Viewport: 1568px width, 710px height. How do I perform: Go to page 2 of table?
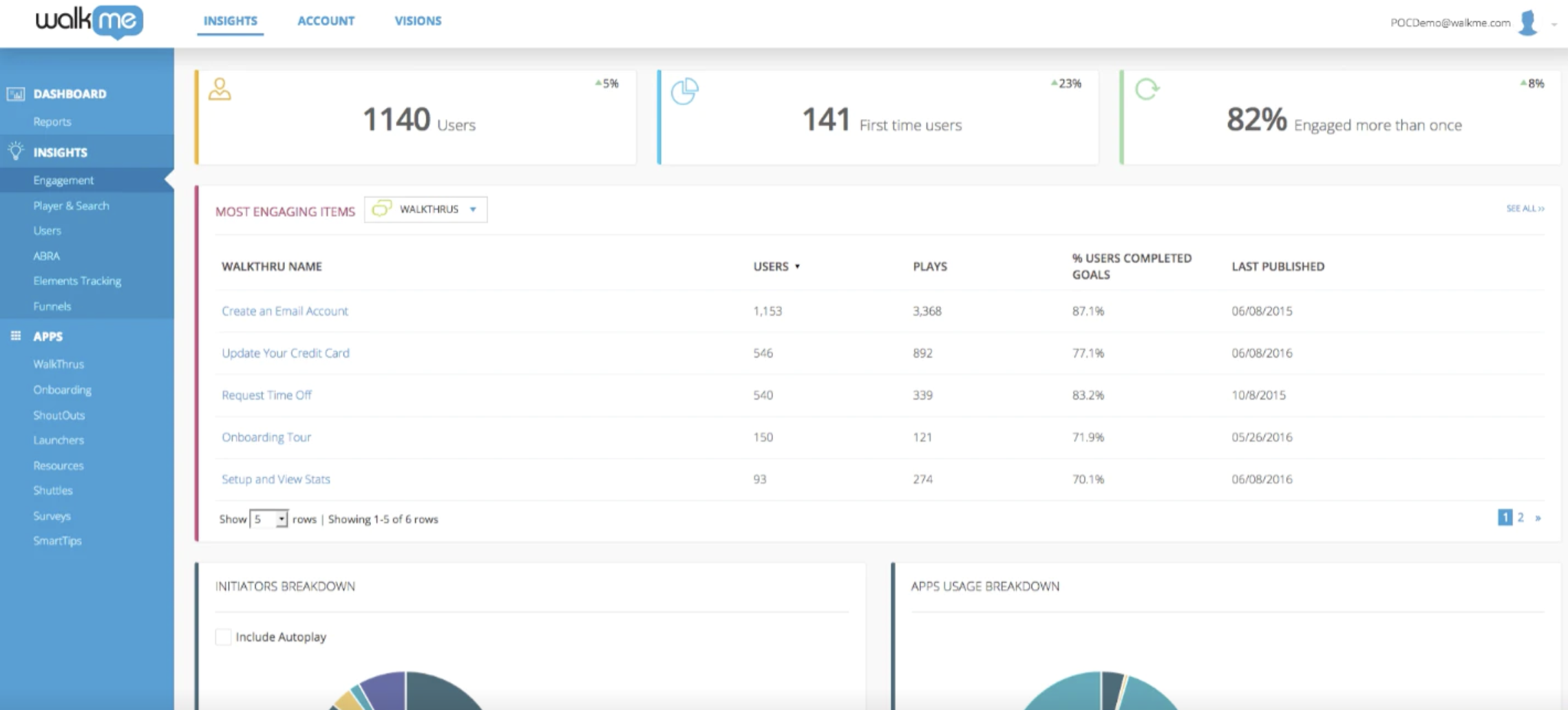[1521, 517]
